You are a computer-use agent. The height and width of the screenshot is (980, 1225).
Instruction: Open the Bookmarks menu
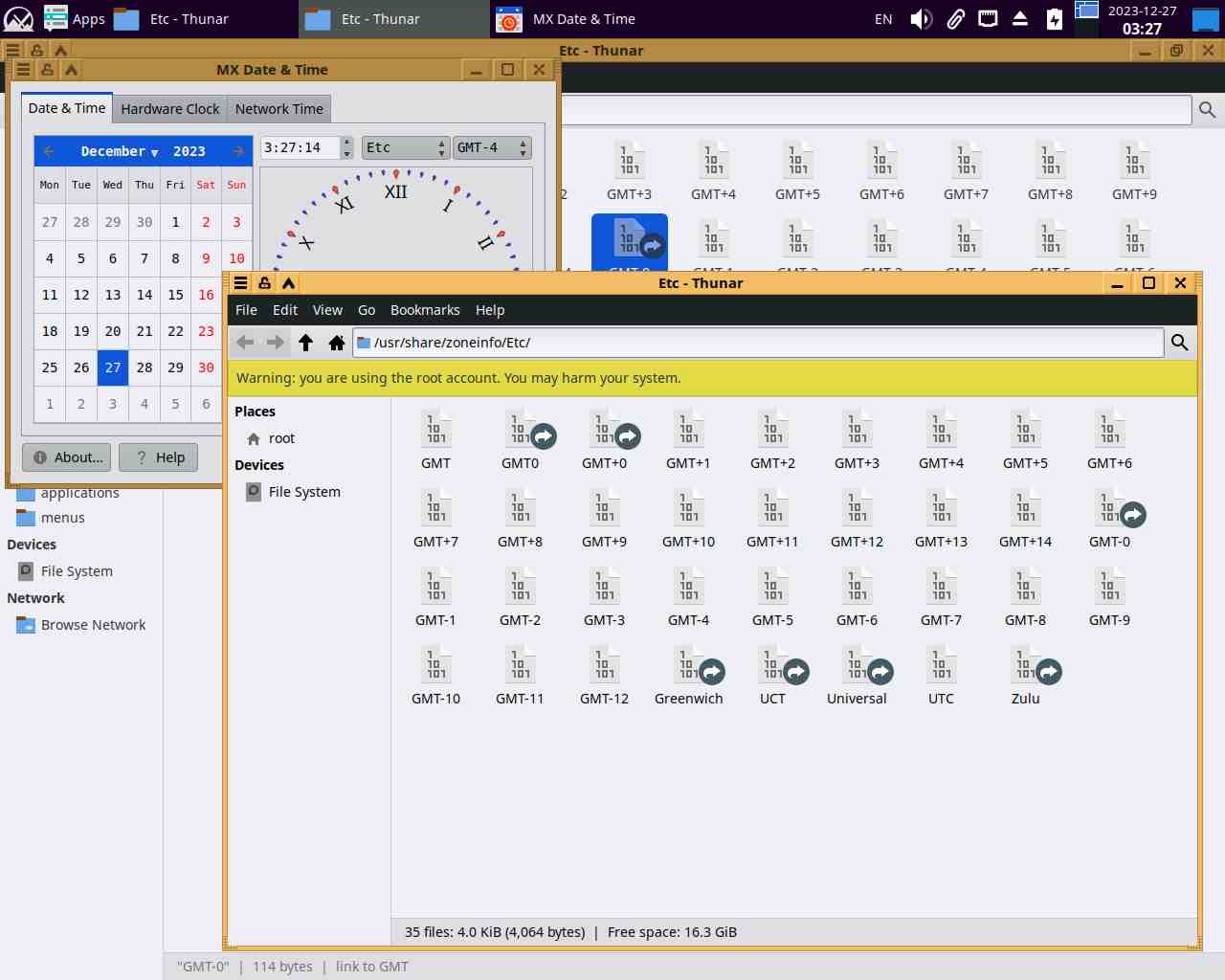point(425,310)
